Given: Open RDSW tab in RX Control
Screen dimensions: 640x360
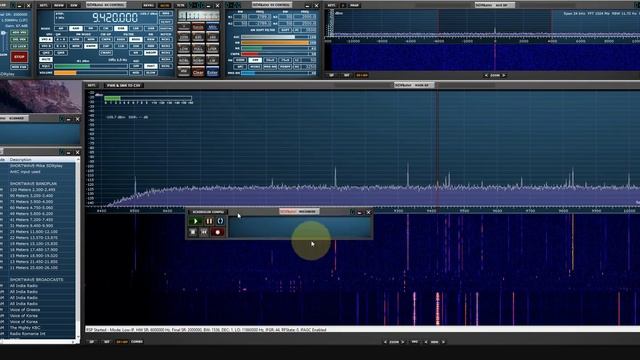Looking at the screenshot, I should pos(59,5).
